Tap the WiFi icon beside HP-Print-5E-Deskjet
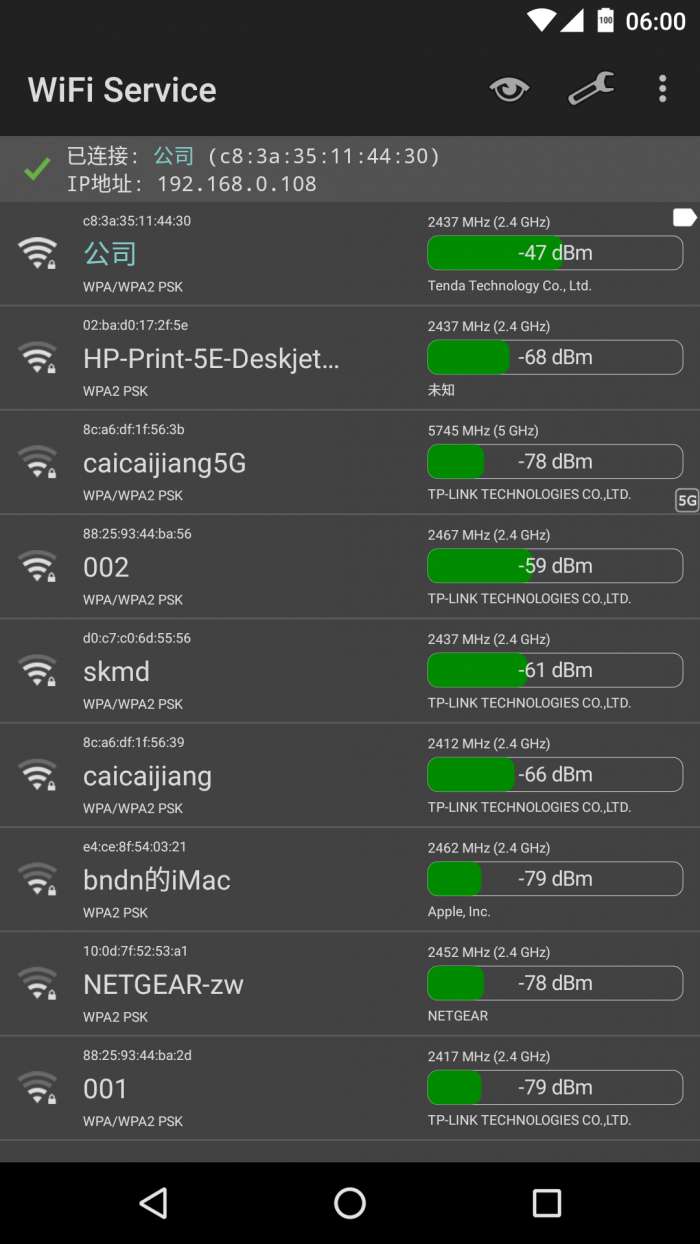 pos(38,357)
